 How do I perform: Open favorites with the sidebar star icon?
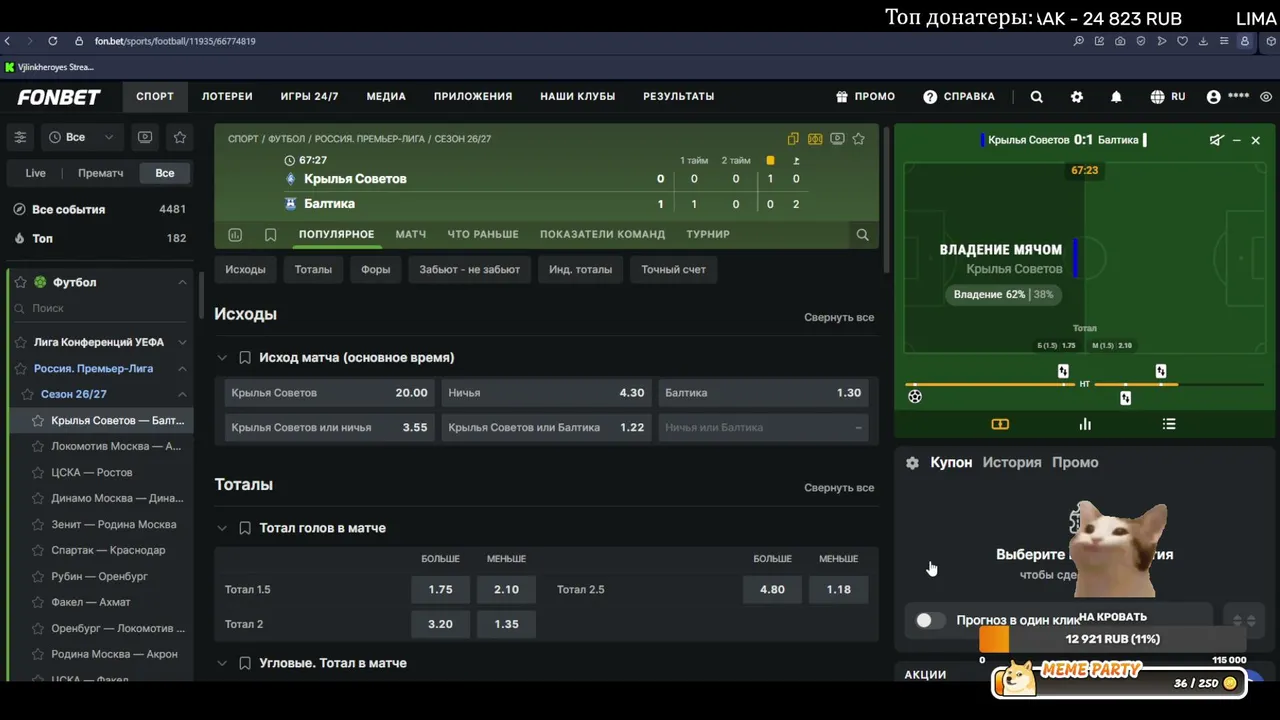tap(180, 137)
